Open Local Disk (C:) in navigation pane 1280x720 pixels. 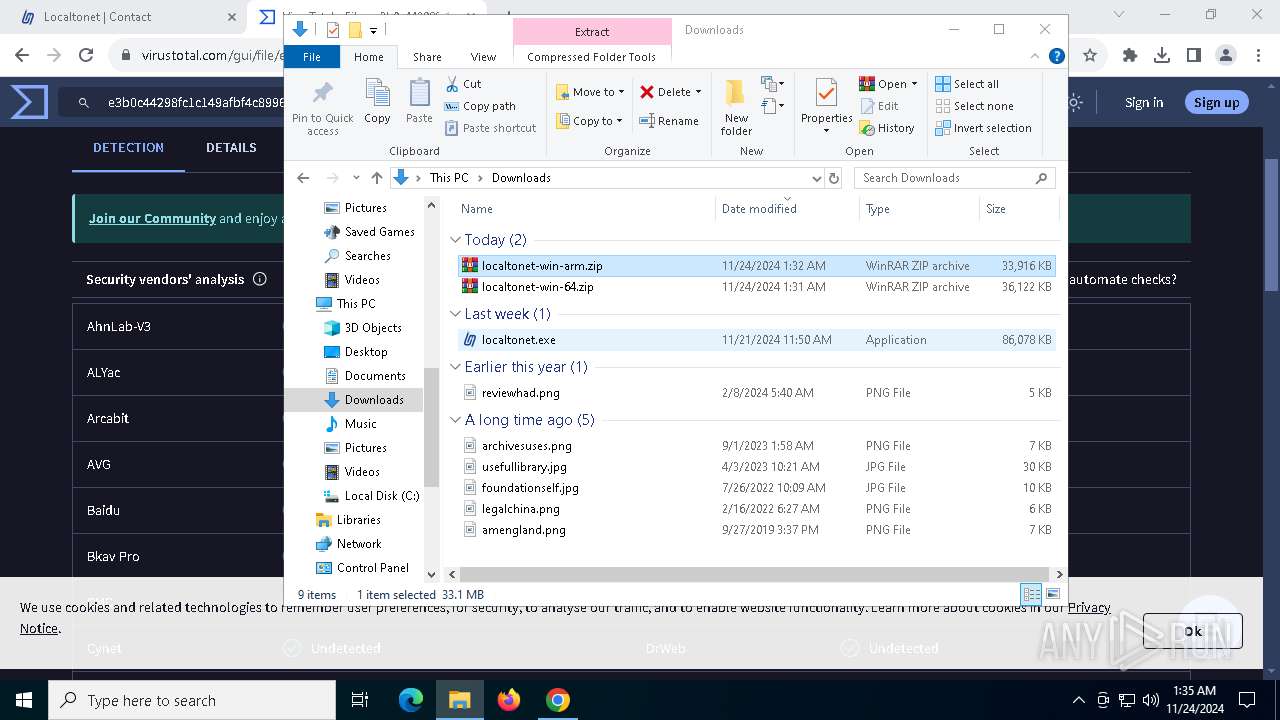click(371, 496)
